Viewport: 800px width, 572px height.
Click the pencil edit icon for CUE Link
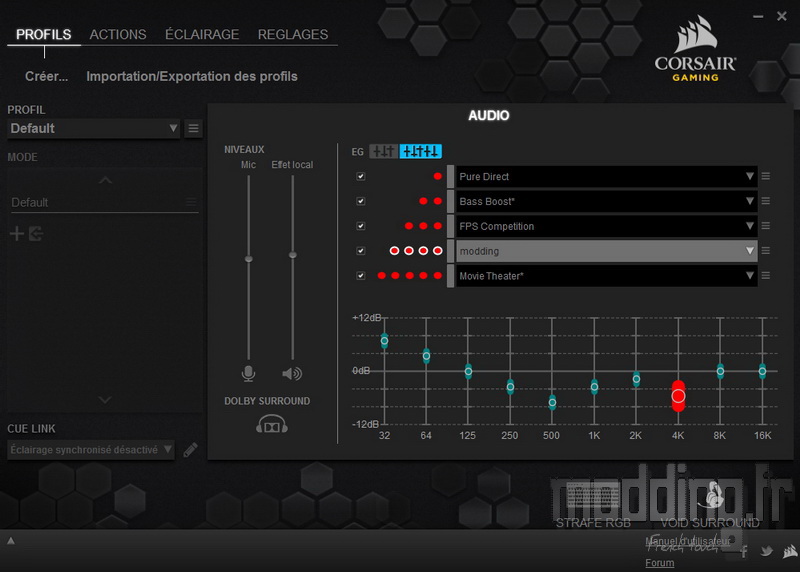point(190,450)
